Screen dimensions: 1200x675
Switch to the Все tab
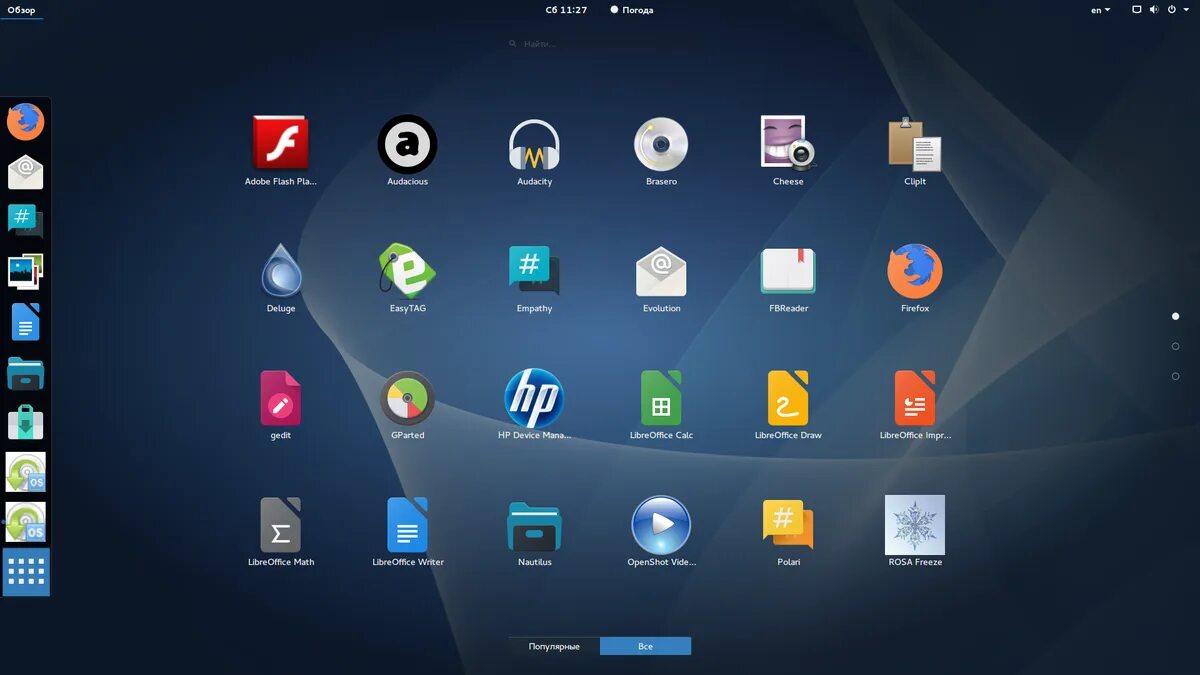(645, 646)
